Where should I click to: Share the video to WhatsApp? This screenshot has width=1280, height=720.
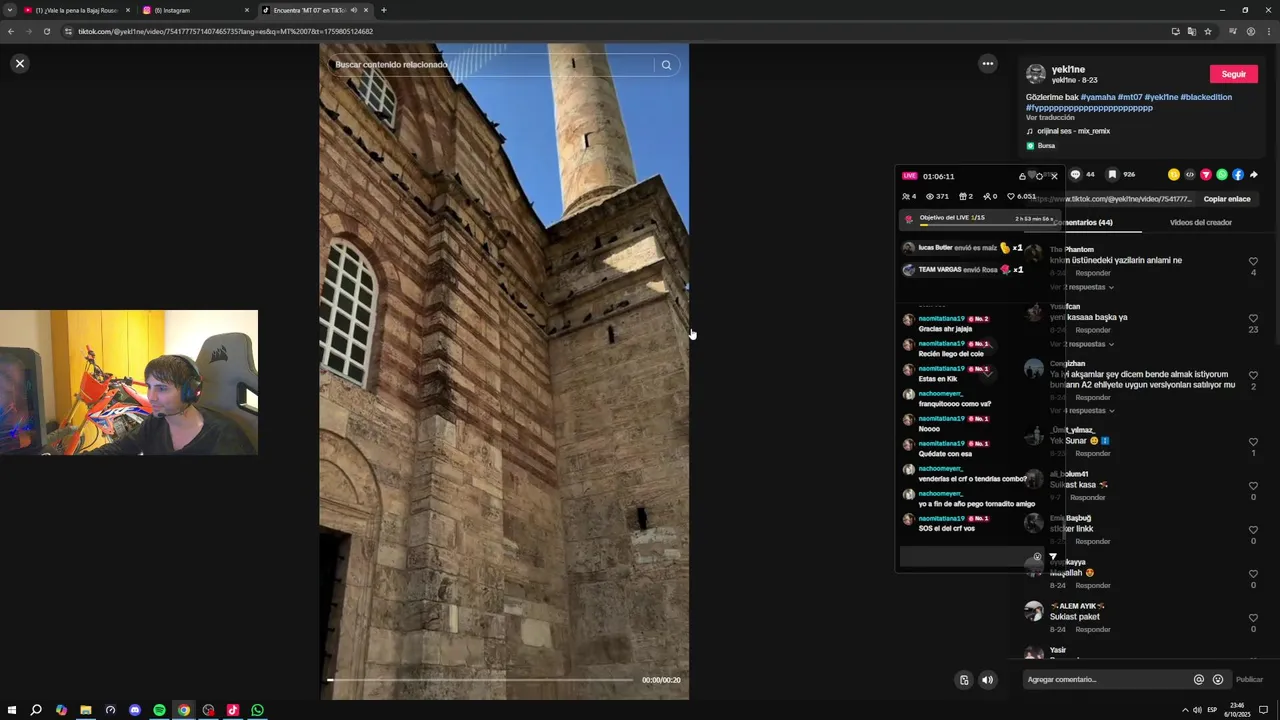click(1222, 174)
